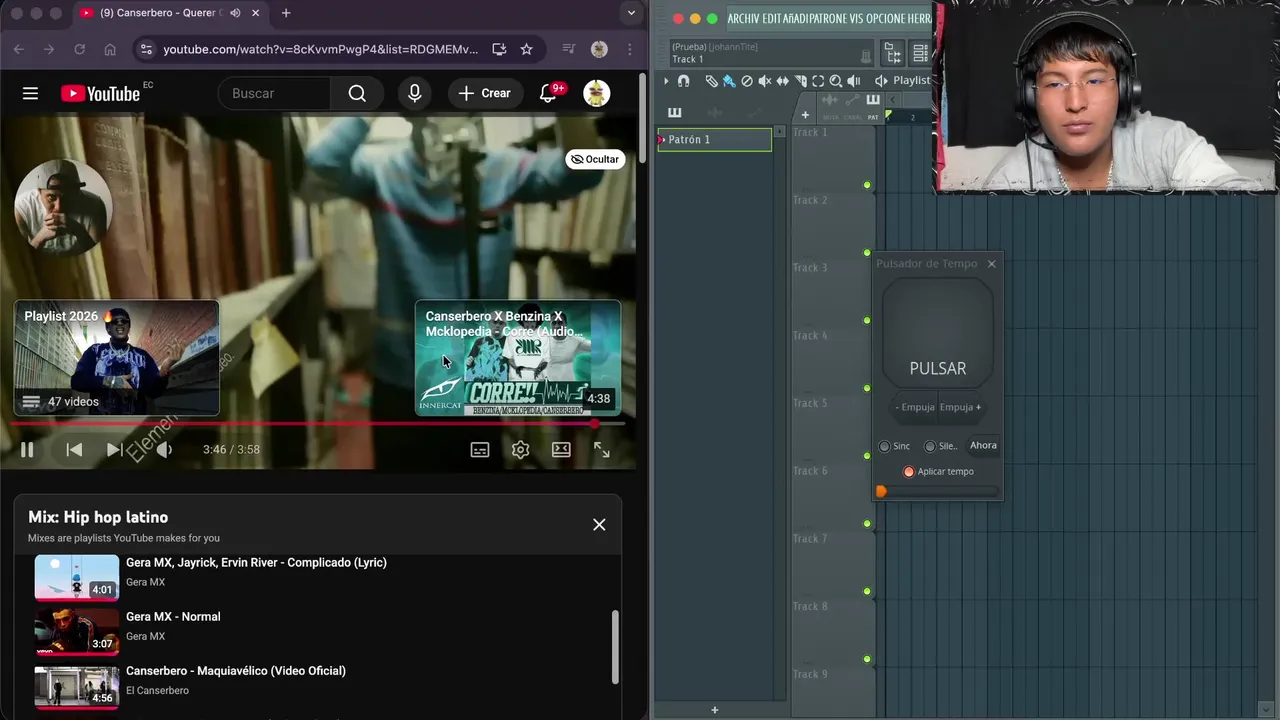Adjust the orange slider in Pulsador de Tempo

pyautogui.click(x=881, y=491)
